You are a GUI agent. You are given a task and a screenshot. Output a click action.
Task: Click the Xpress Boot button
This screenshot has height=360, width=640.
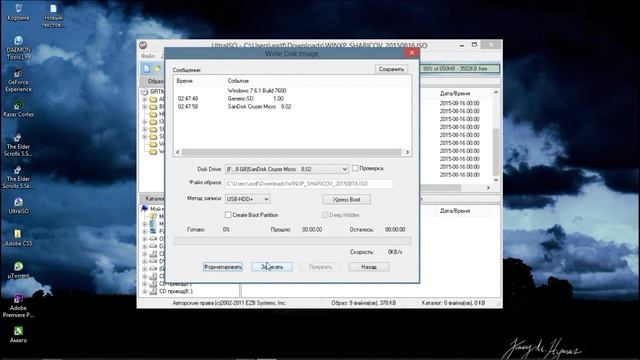[x=347, y=199]
